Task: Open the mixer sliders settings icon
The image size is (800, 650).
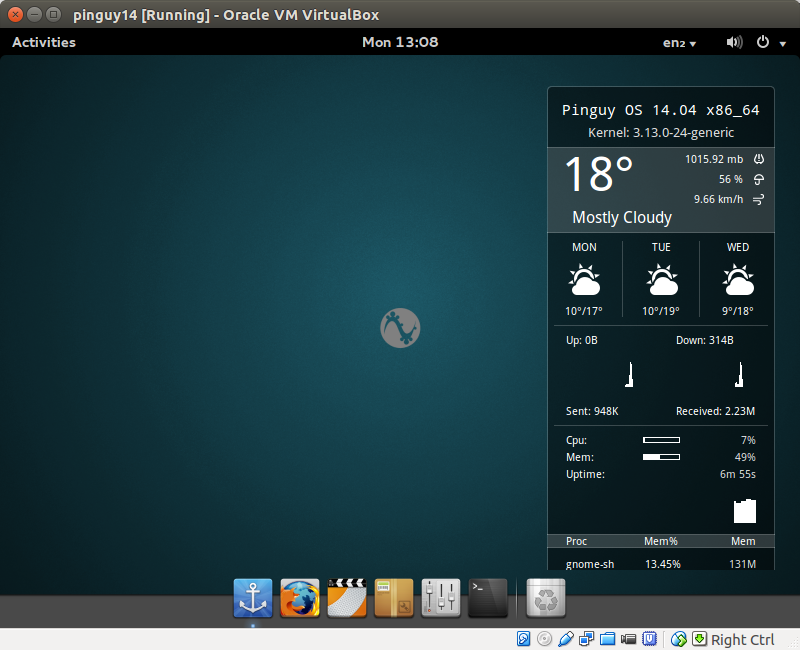Action: (441, 598)
